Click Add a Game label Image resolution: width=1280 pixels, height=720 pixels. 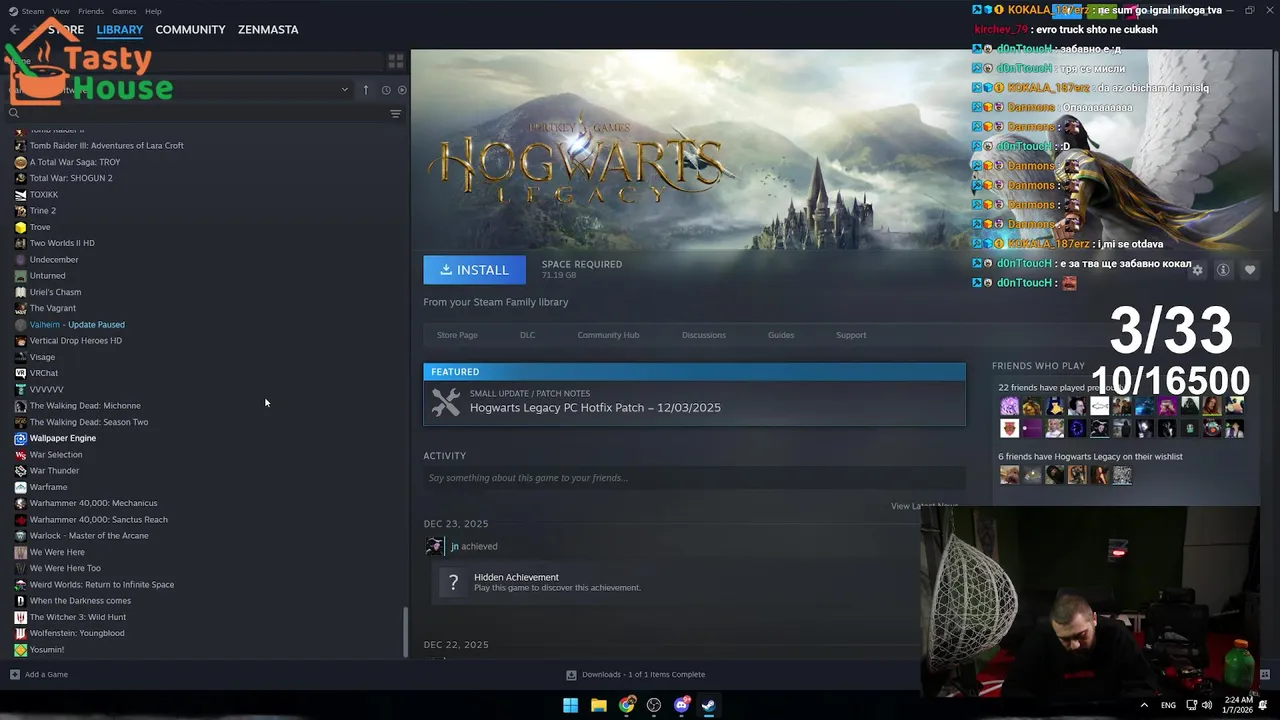tap(46, 674)
